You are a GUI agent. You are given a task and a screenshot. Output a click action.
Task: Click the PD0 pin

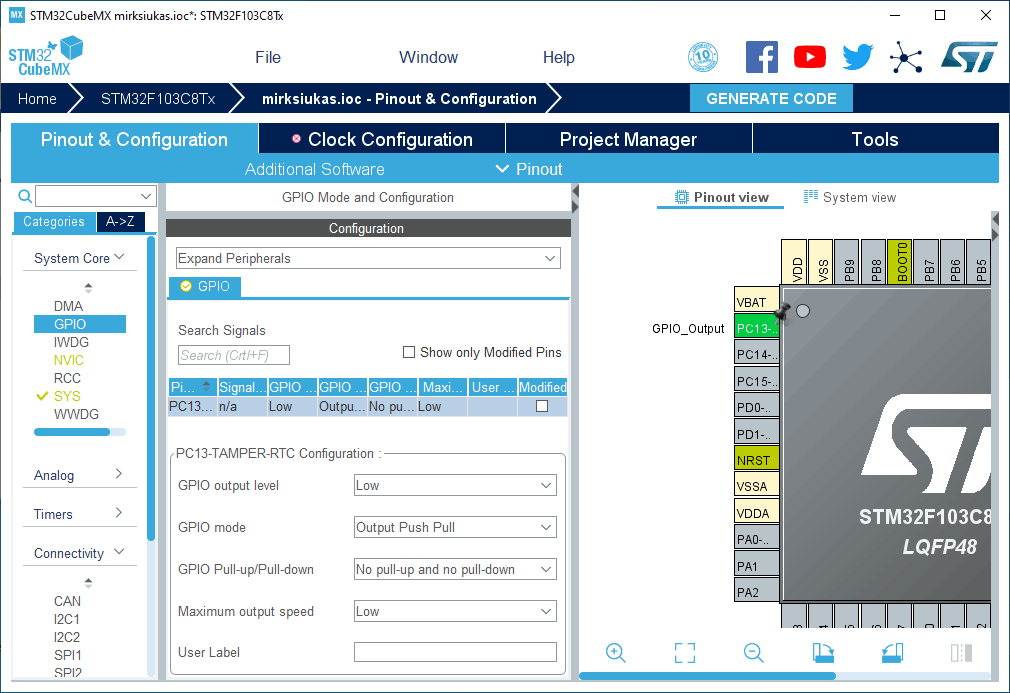point(757,407)
